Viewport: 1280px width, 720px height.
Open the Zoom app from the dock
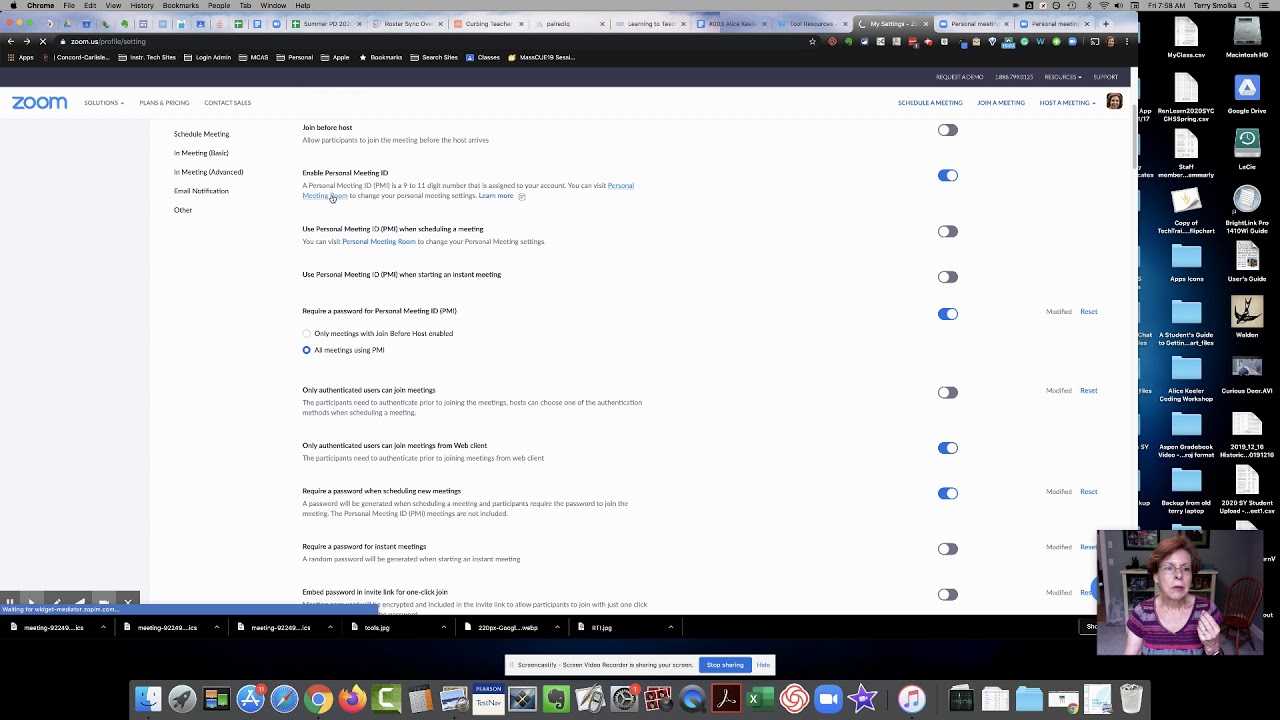click(828, 698)
